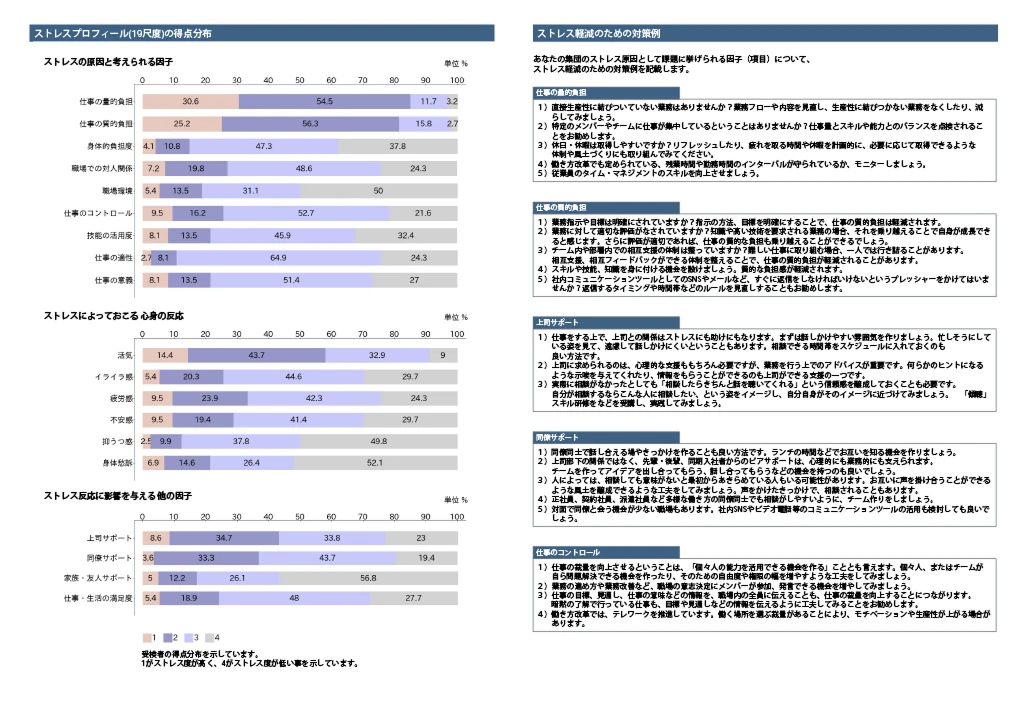Click the intro paragraph starting あなたの集団のストレス原因

click(671, 64)
